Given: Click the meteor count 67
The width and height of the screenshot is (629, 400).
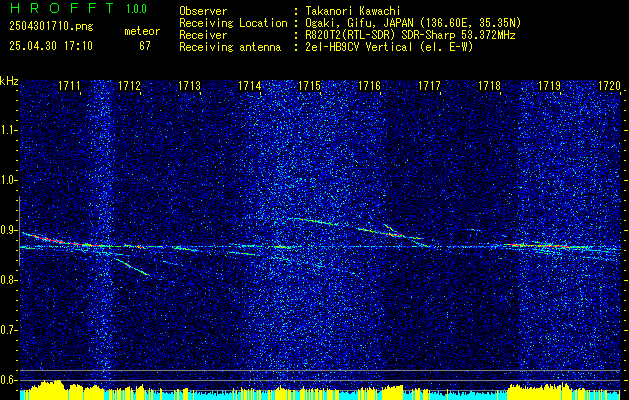Looking at the screenshot, I should pyautogui.click(x=145, y=46).
